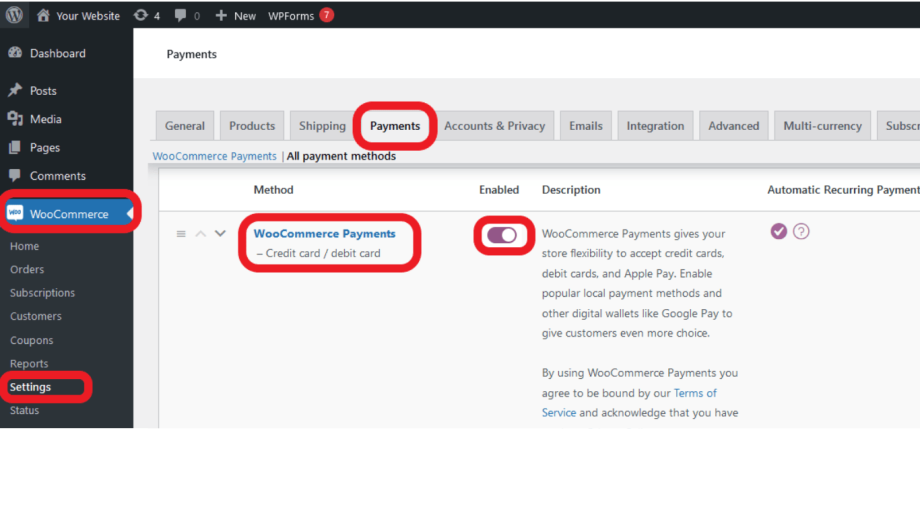Open Dashboard in the sidebar
This screenshot has height=517, width=920.
point(58,53)
